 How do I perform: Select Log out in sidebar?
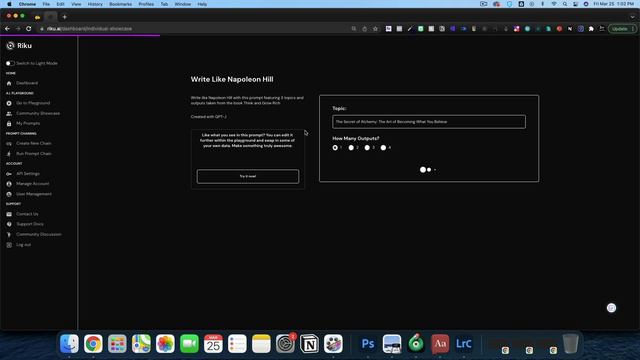tap(24, 245)
